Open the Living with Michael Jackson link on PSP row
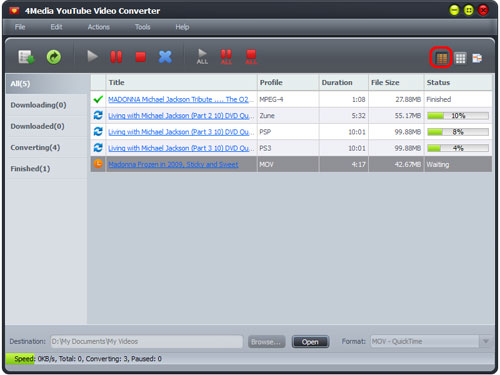Screen dimensions: 500x375 click(181, 132)
